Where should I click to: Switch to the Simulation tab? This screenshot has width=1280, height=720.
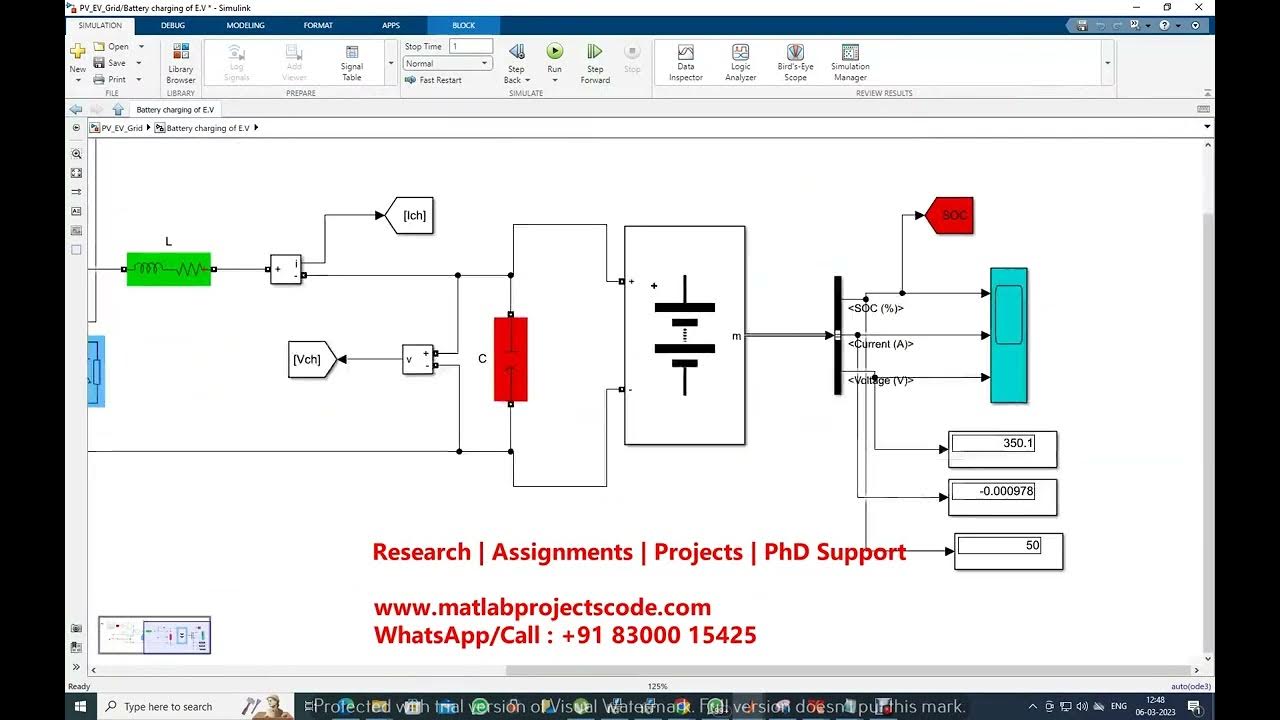(x=99, y=25)
